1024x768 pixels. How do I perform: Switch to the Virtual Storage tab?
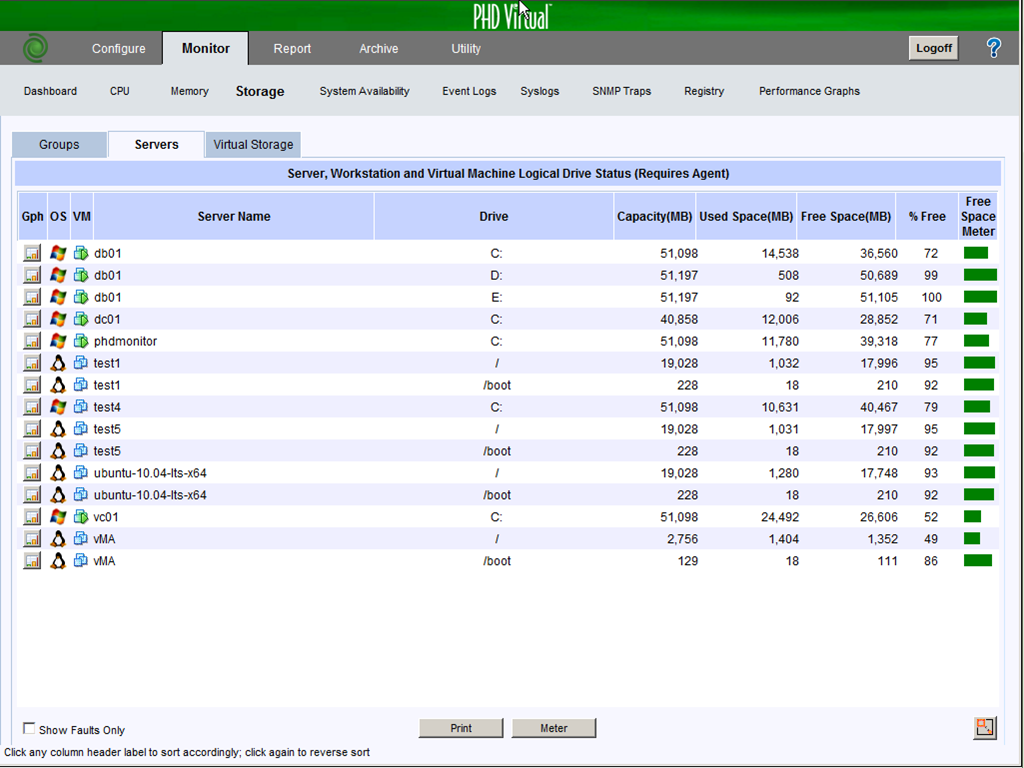(x=253, y=145)
